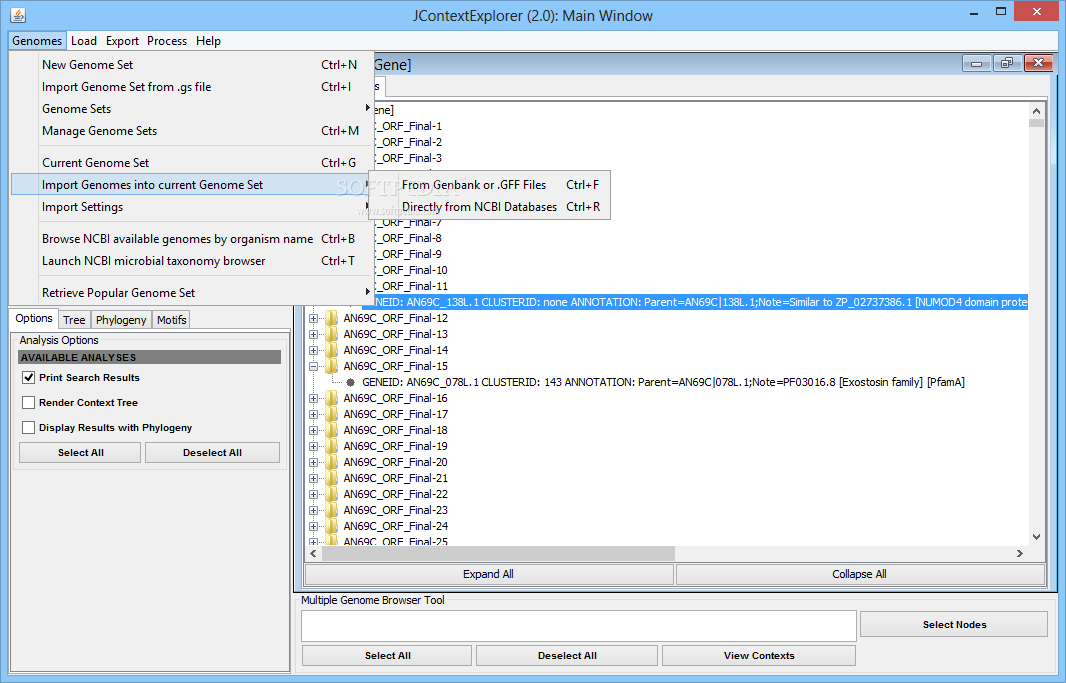The image size is (1066, 683).
Task: Click folder icon of AN69C_ORF_Final-23
Action: [x=332, y=510]
